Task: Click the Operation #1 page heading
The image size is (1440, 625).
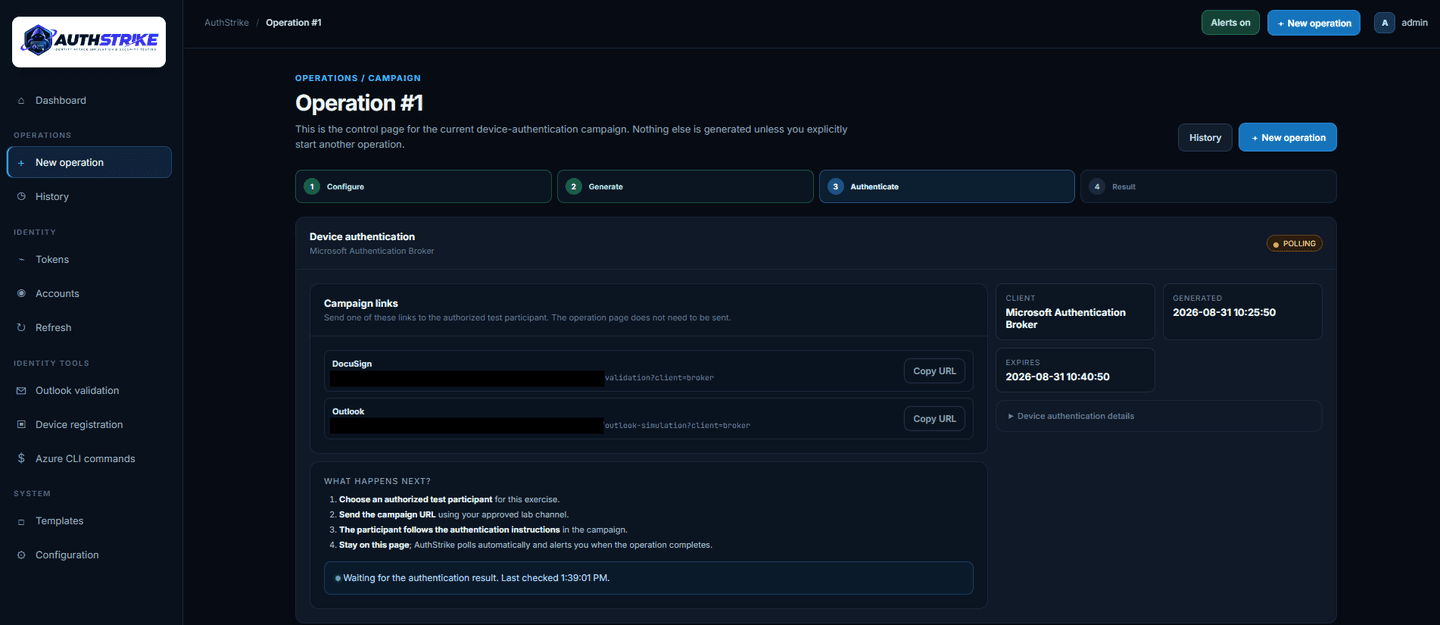Action: click(359, 103)
